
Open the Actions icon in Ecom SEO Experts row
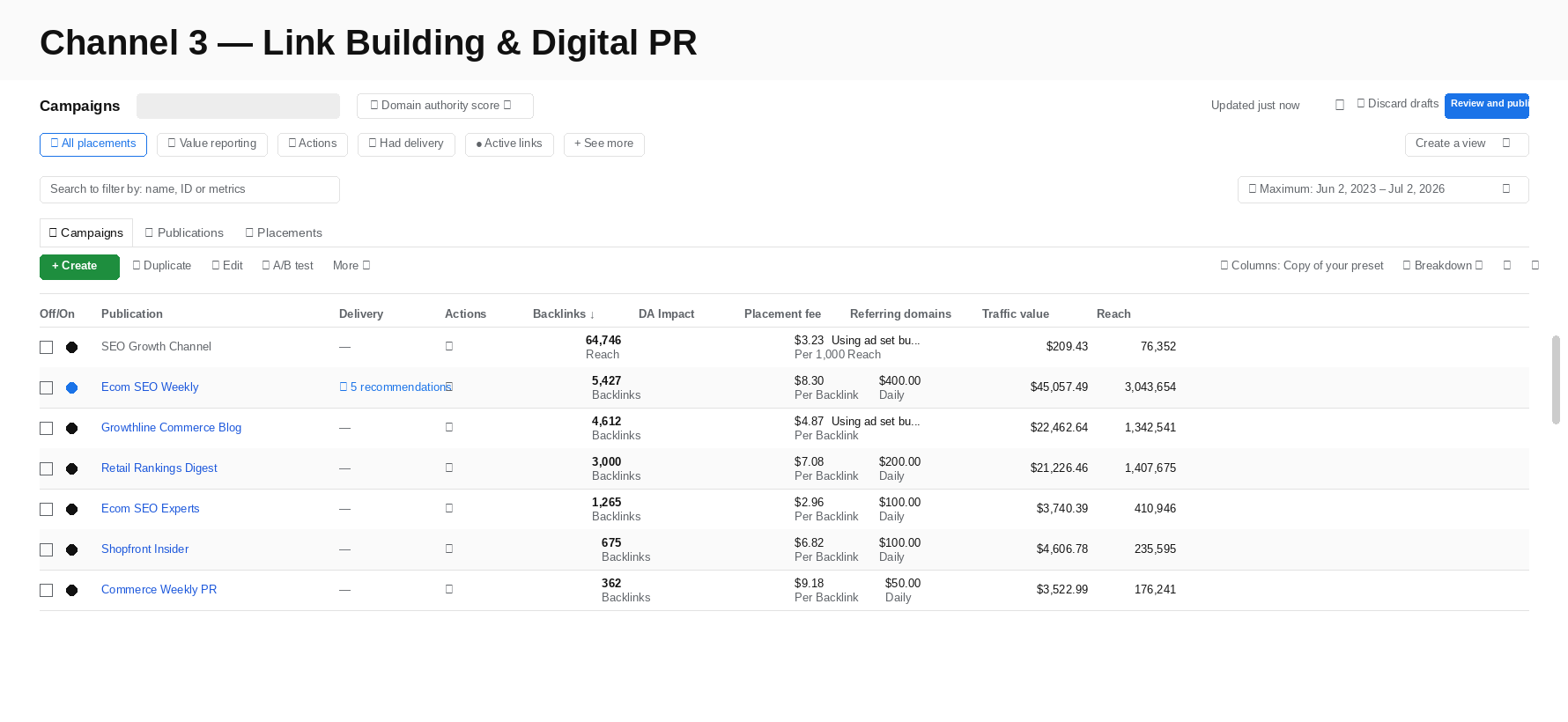click(x=449, y=509)
